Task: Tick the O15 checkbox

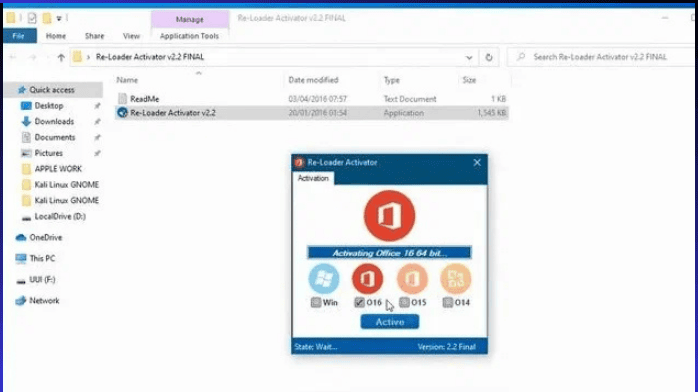Action: (404, 303)
